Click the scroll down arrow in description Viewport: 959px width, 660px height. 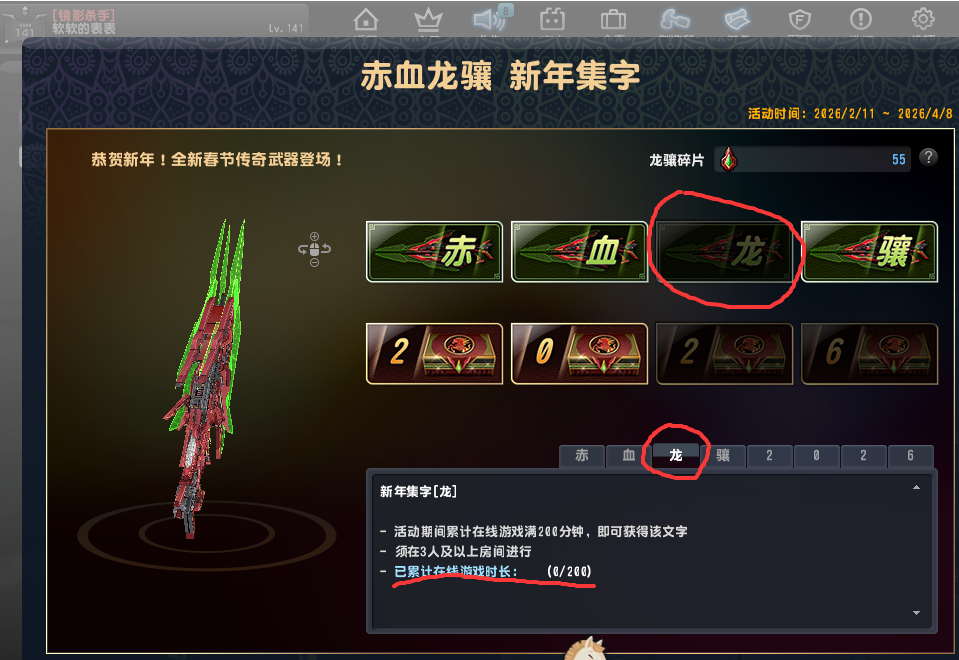[916, 613]
